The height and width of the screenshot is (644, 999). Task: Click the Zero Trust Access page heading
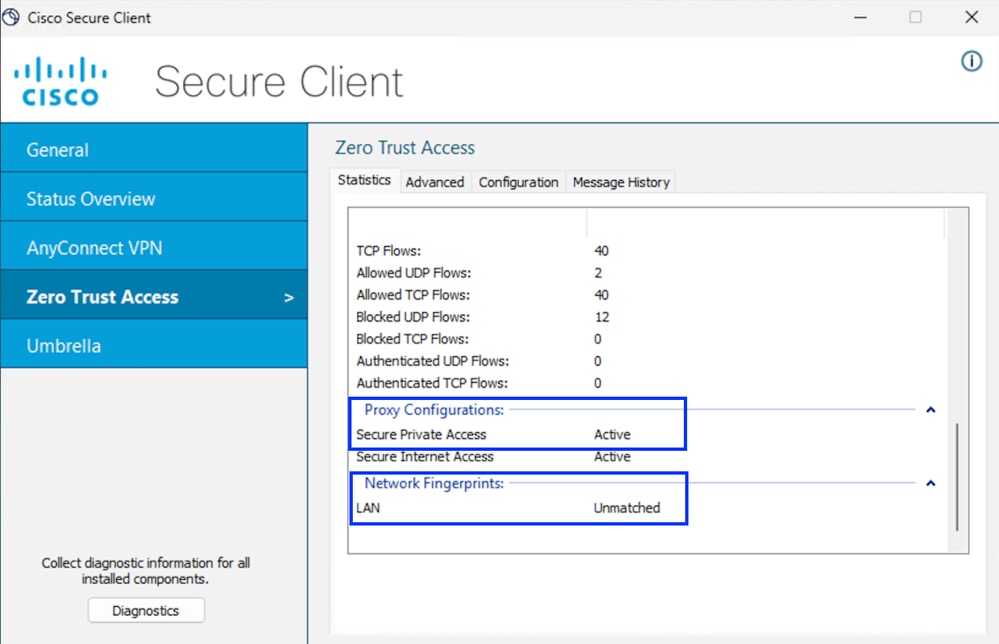pyautogui.click(x=405, y=148)
